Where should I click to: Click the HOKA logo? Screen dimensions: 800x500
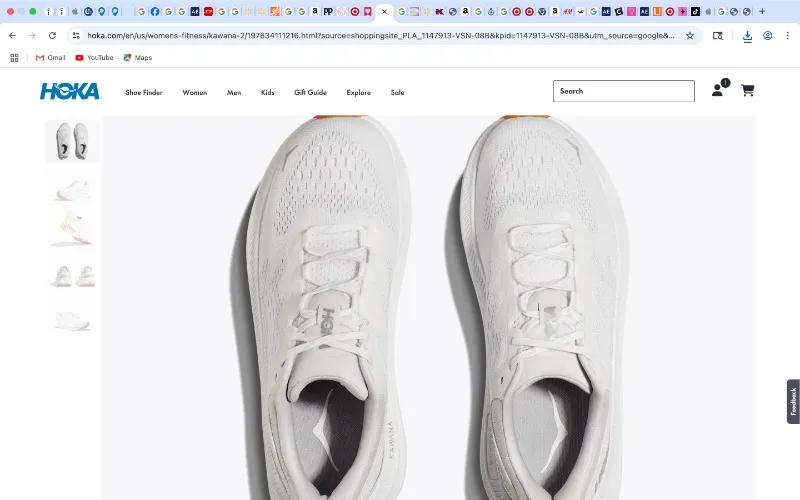70,91
